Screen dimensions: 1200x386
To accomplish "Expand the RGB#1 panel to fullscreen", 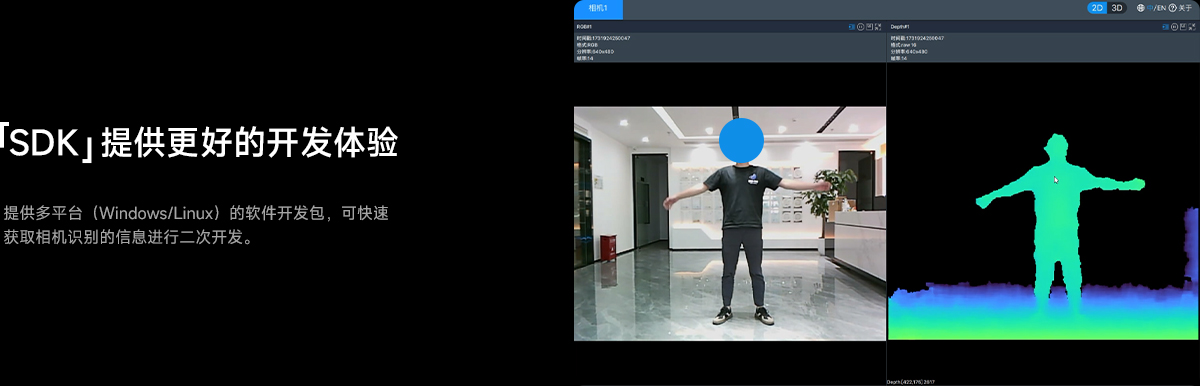I will [878, 27].
